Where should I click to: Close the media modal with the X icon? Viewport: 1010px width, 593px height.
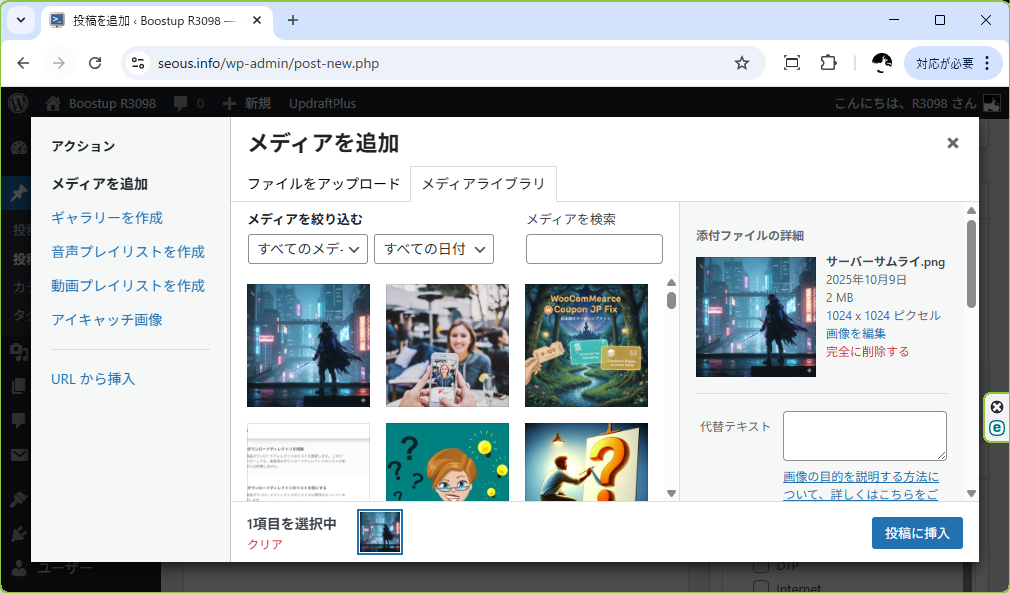tap(952, 143)
